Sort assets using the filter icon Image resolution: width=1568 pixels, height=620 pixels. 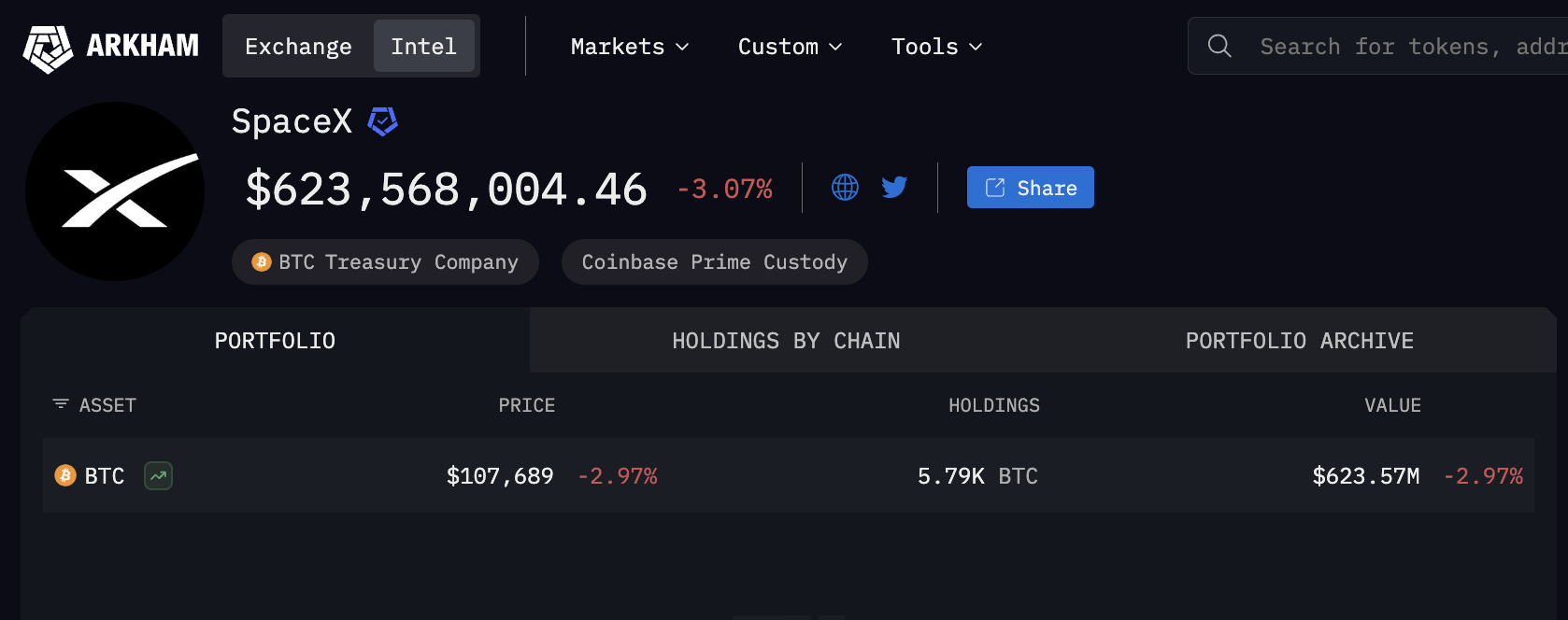click(x=61, y=404)
